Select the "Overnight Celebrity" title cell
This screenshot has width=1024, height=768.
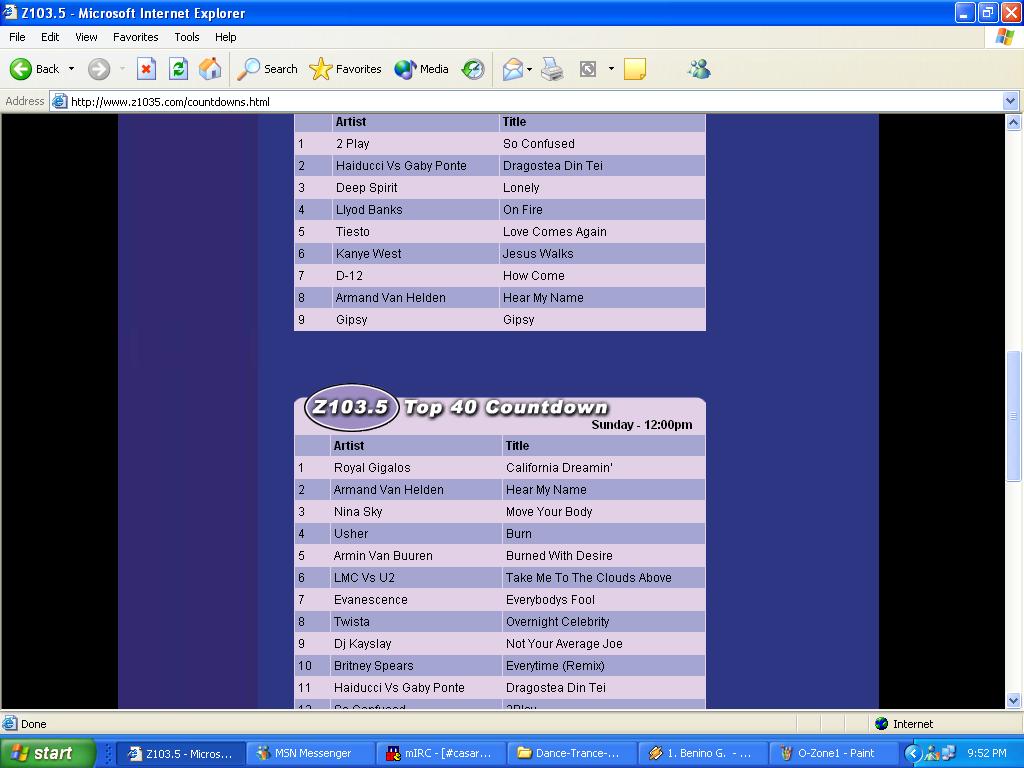coord(603,622)
